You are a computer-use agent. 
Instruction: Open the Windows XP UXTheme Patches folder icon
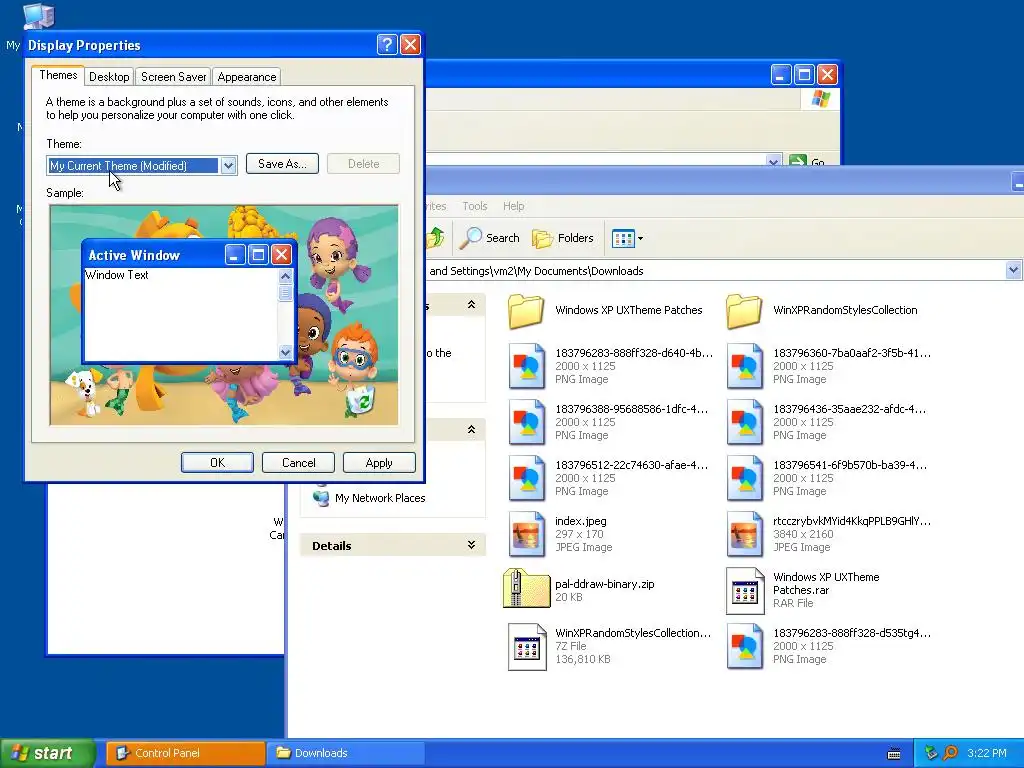pyautogui.click(x=526, y=311)
